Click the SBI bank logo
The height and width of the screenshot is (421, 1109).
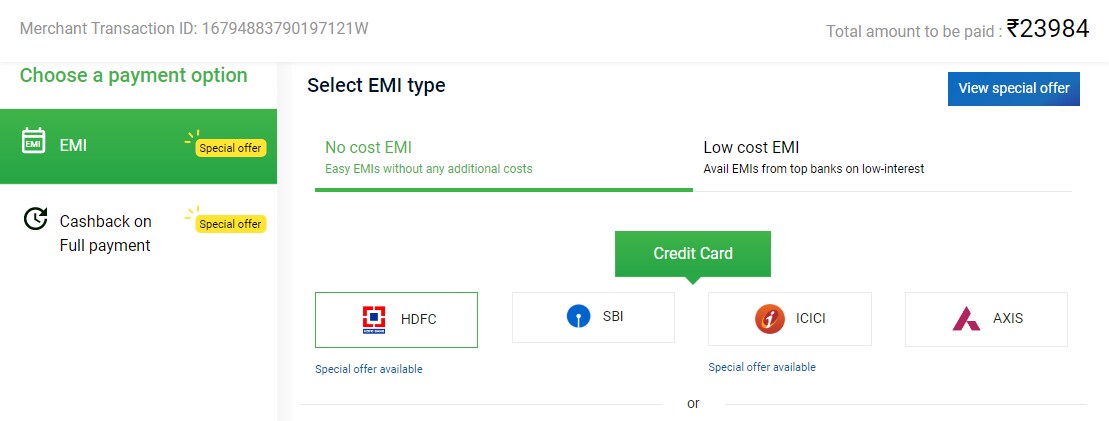(x=578, y=317)
